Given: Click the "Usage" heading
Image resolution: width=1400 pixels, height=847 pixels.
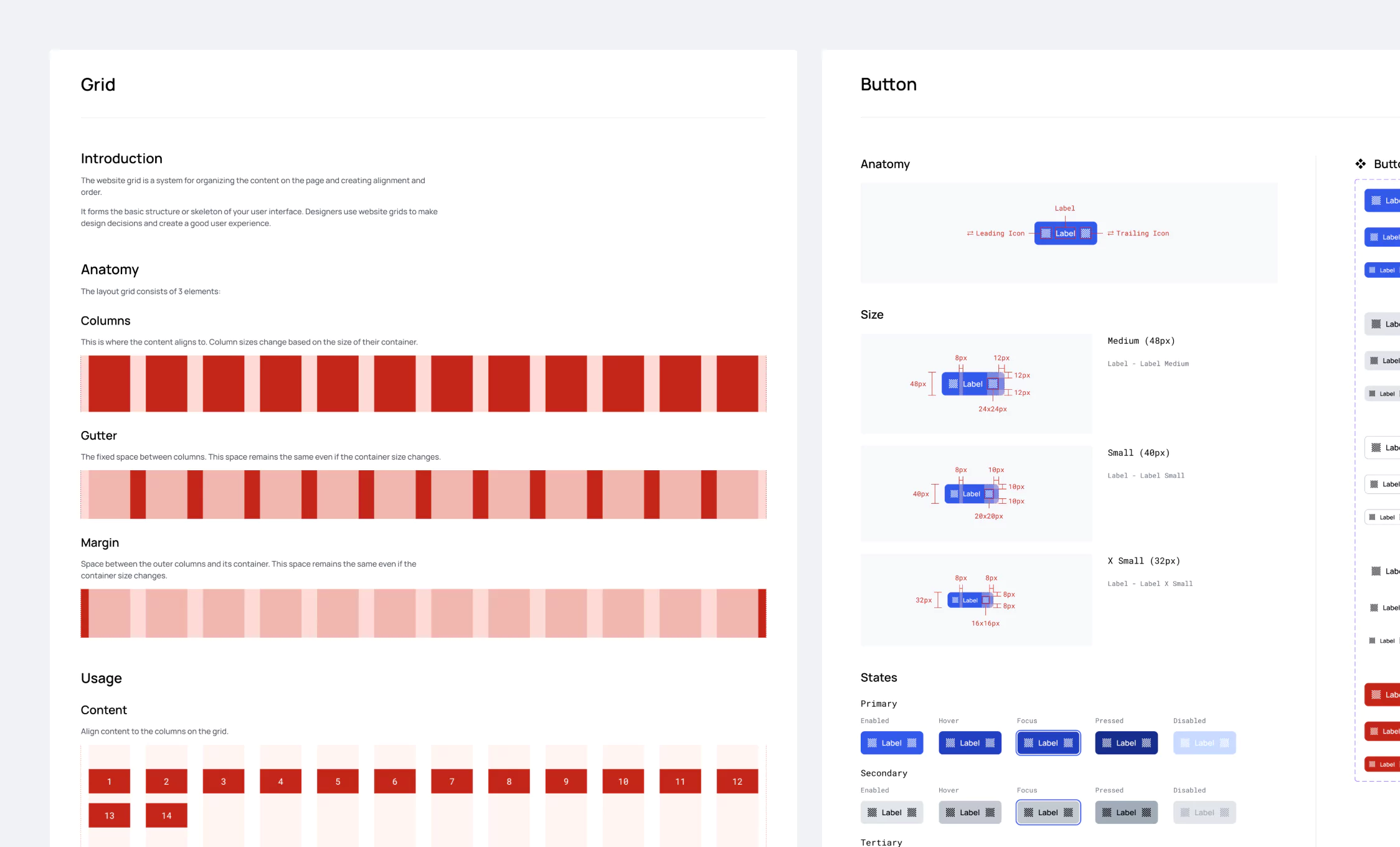Looking at the screenshot, I should pyautogui.click(x=102, y=678).
